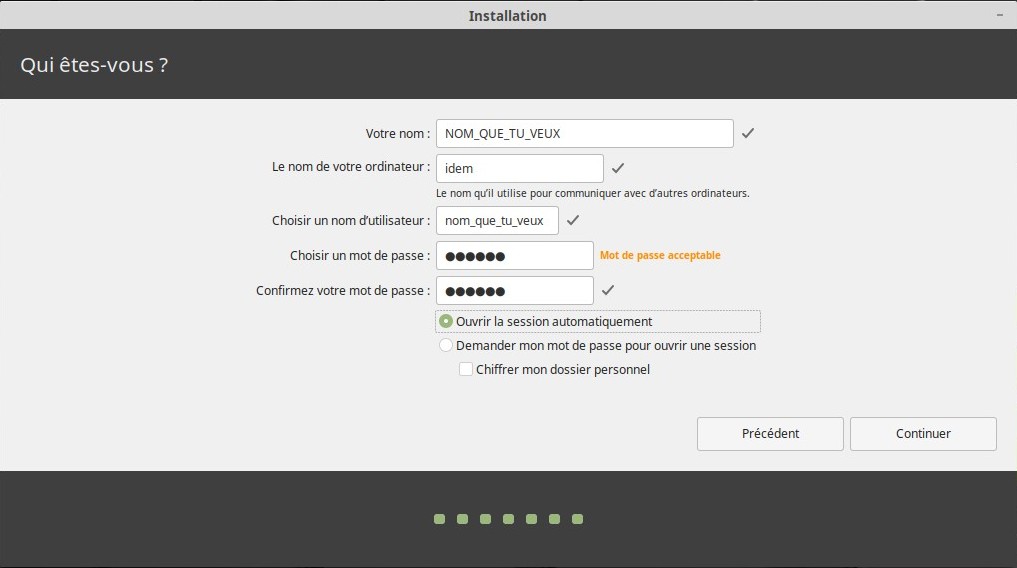1017x568 pixels.
Task: Minimize the Installation window
Action: [1002, 16]
